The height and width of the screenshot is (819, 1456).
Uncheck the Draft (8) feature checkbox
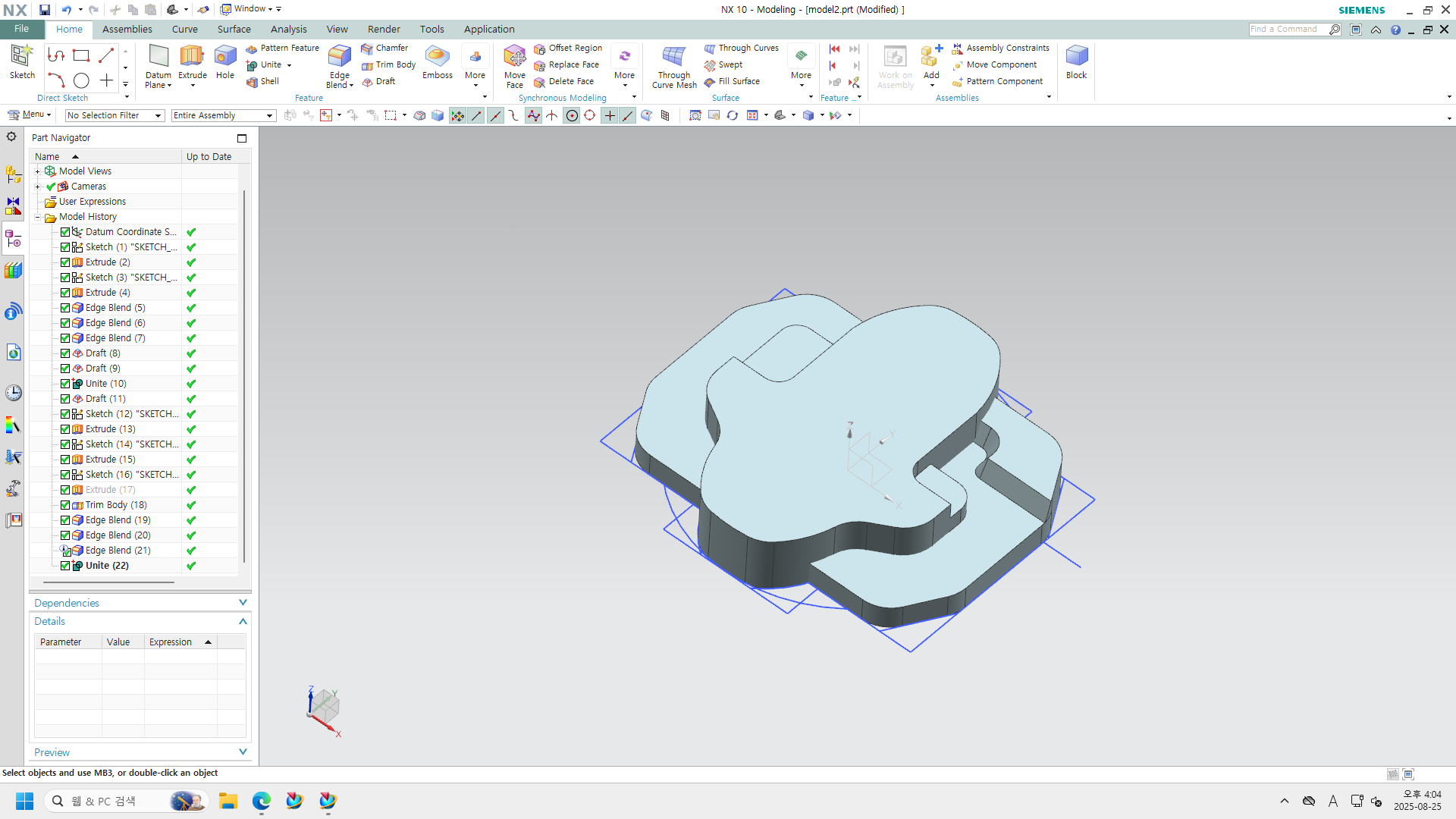(x=65, y=353)
